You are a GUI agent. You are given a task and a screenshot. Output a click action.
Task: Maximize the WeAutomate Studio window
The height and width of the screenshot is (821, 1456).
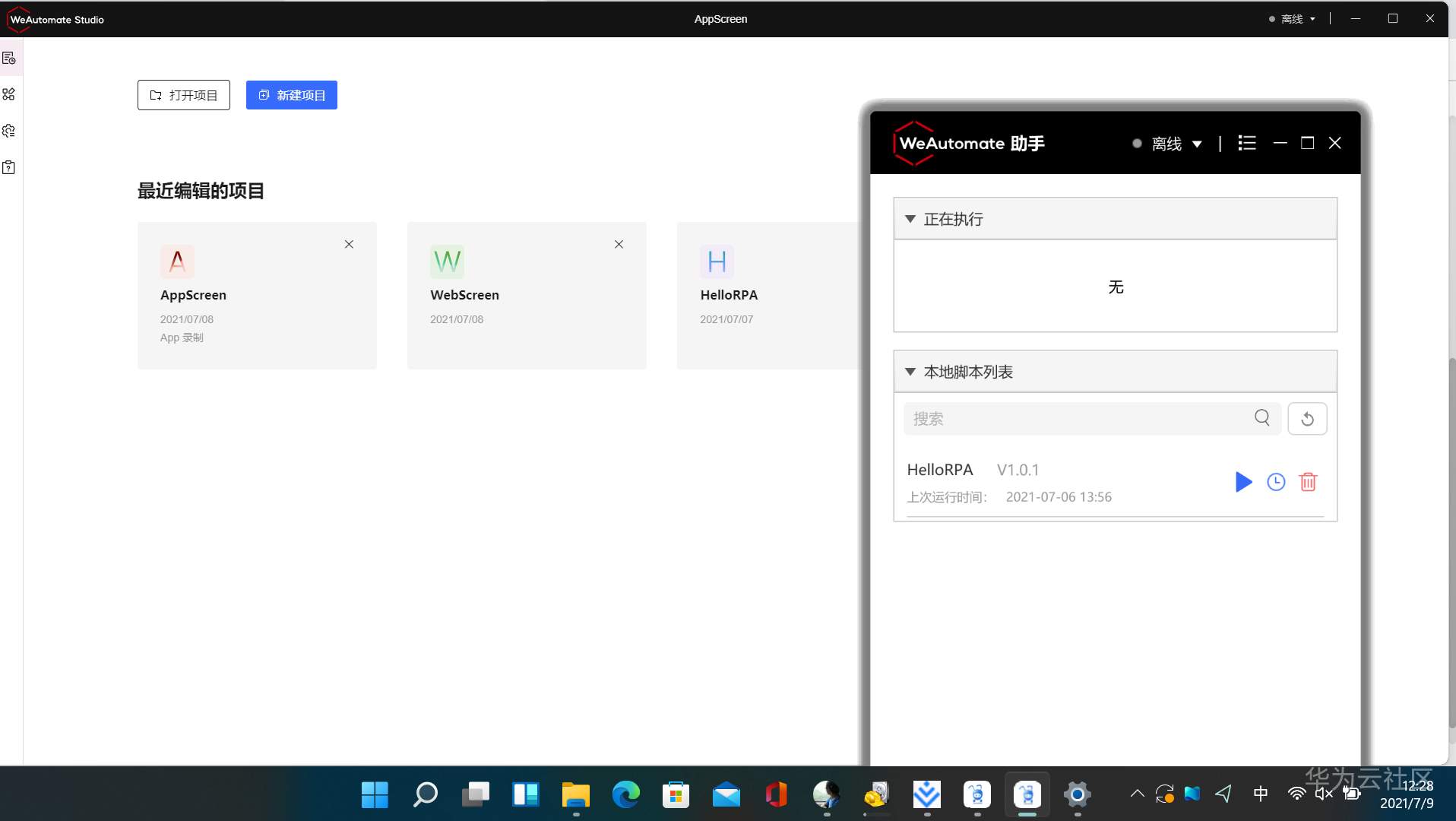[x=1393, y=18]
